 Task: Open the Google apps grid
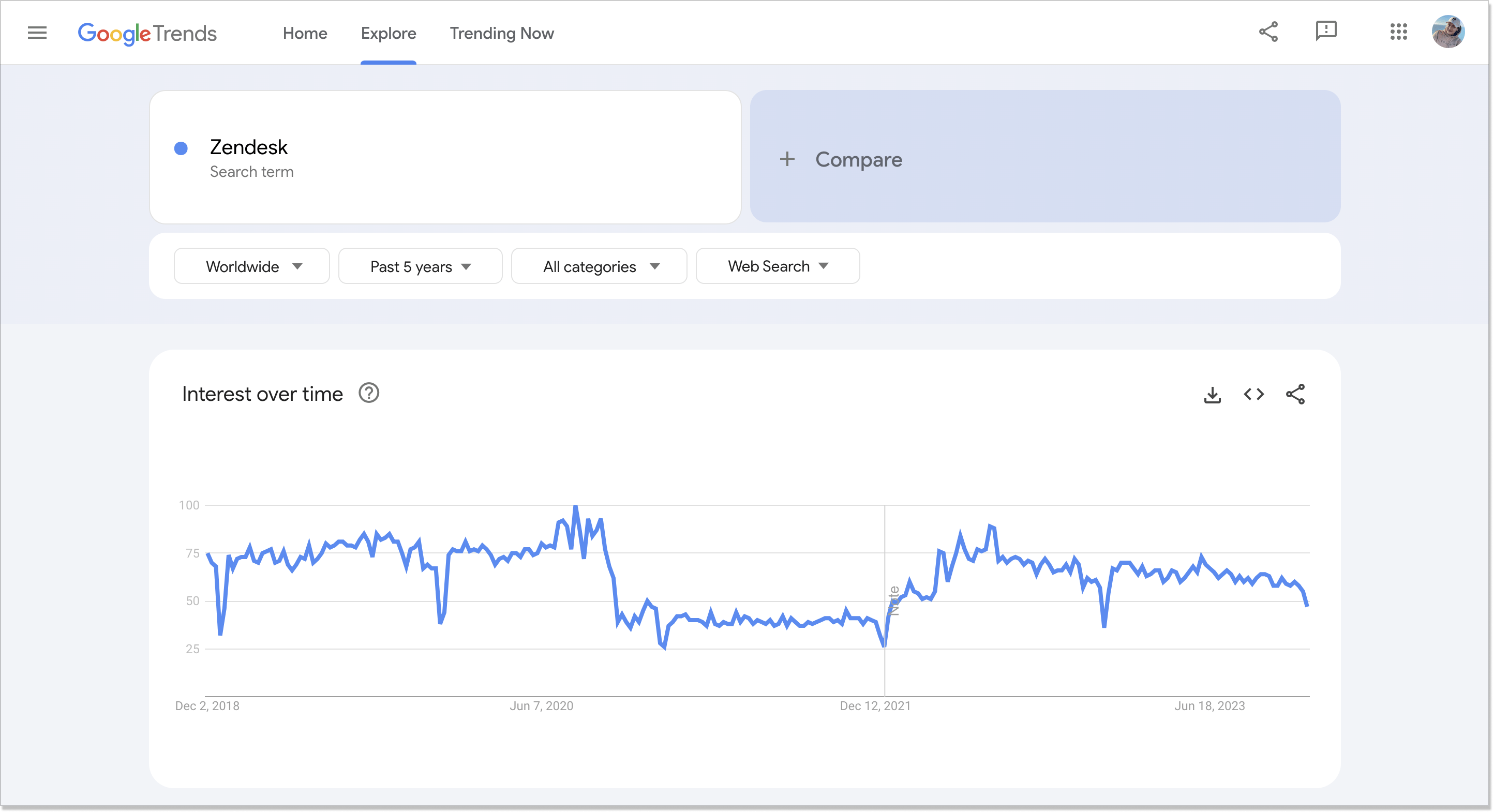click(x=1398, y=32)
